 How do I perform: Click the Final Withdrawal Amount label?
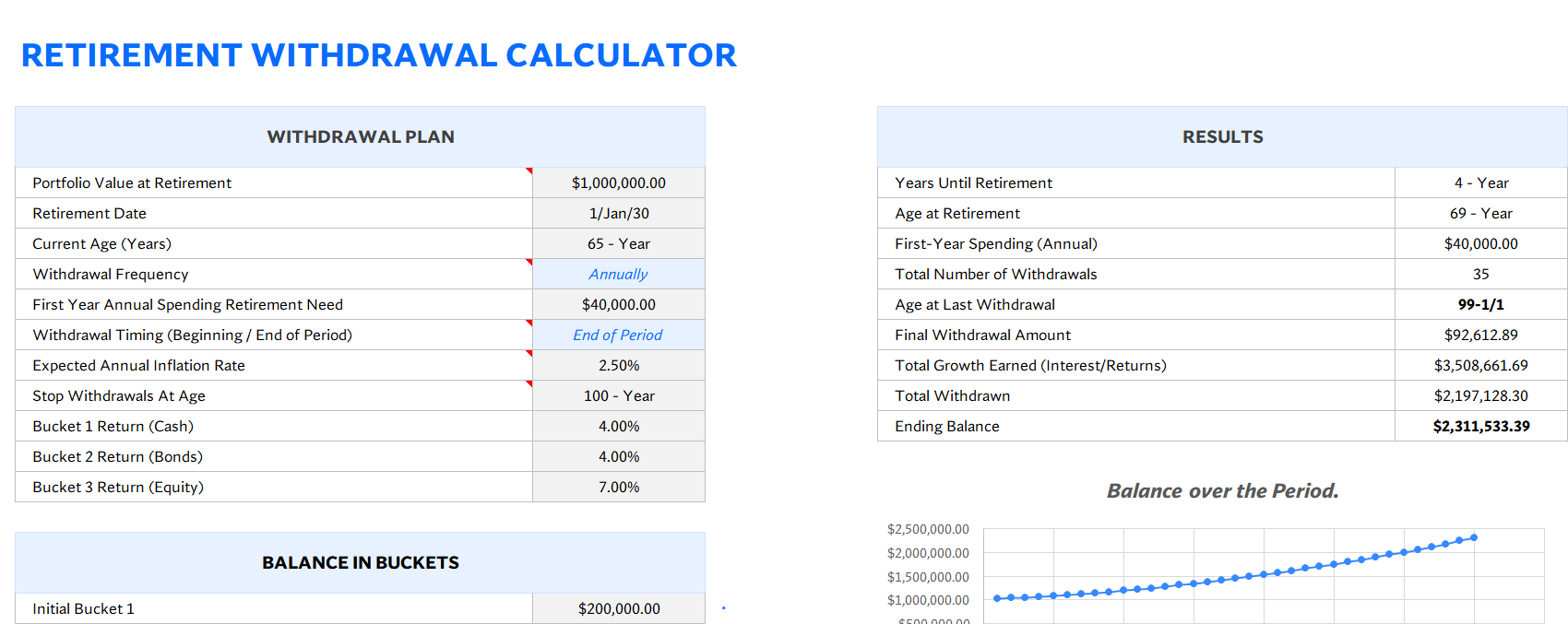point(982,335)
